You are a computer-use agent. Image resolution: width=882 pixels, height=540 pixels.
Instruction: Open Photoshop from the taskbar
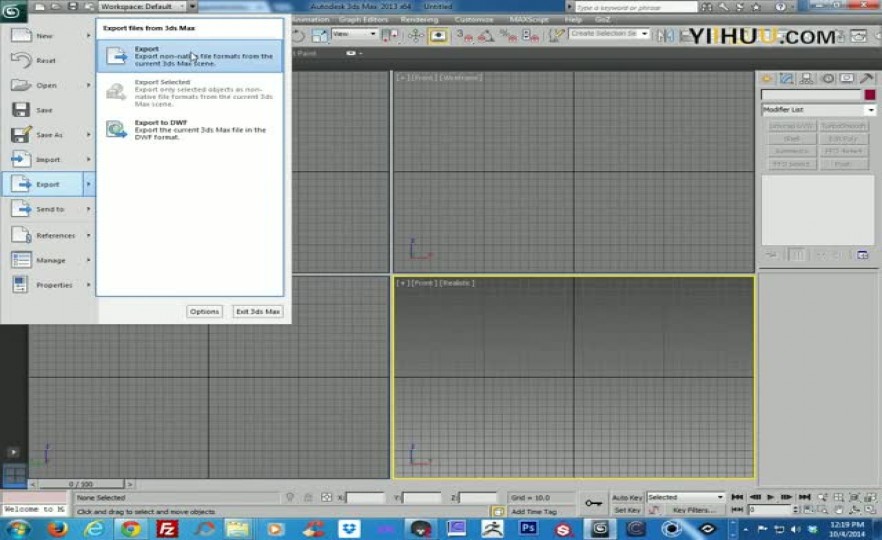528,528
